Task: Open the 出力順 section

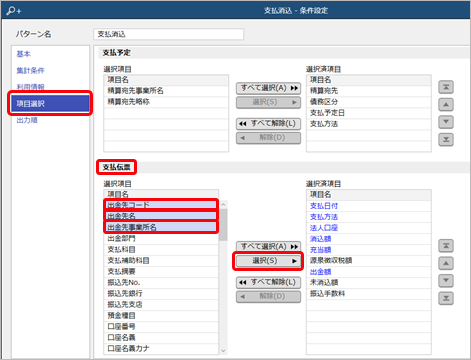Action: [27, 120]
